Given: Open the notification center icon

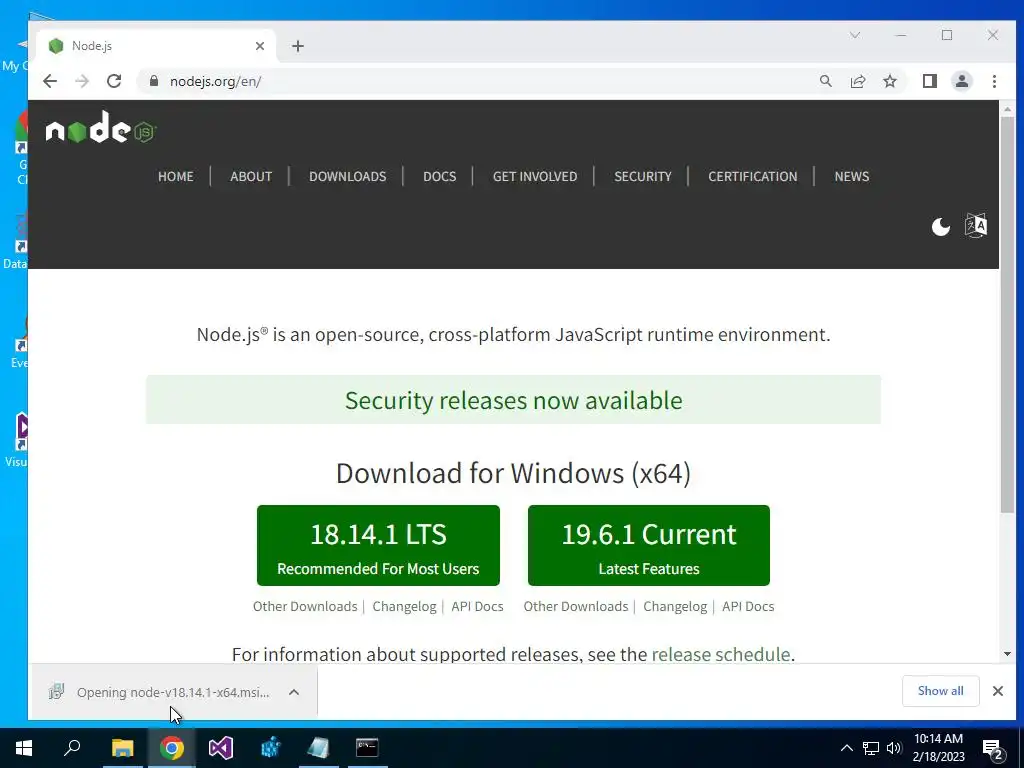Looking at the screenshot, I should [993, 750].
